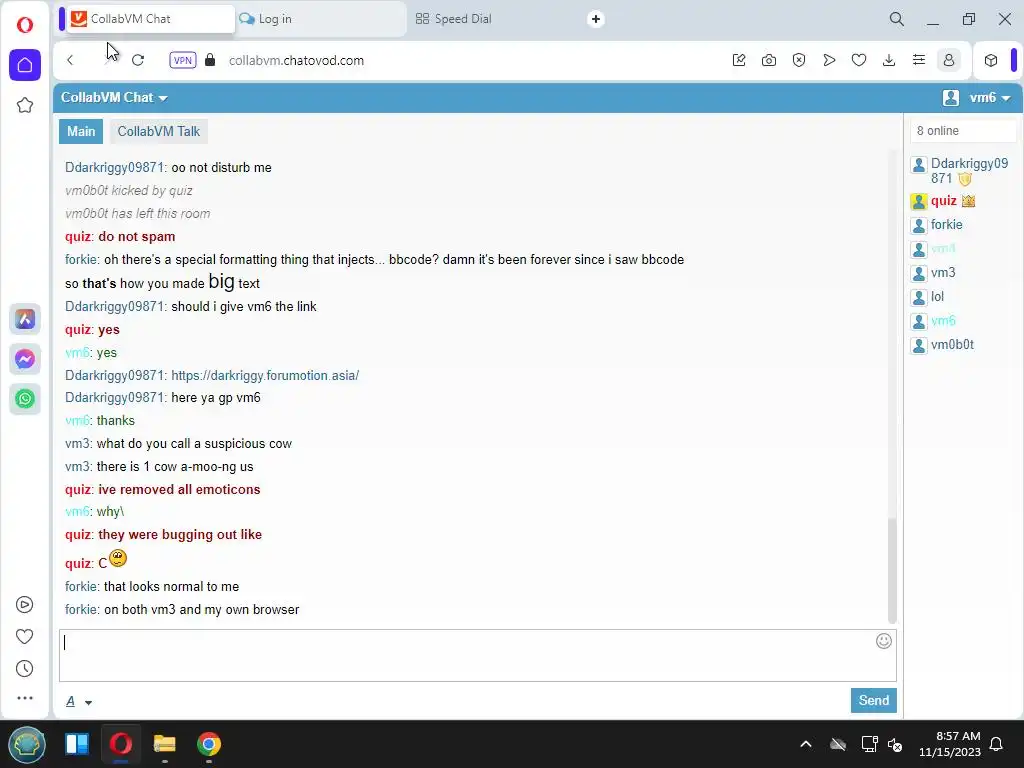Click quiz in the online users list
The height and width of the screenshot is (768, 1024).
coord(943,201)
